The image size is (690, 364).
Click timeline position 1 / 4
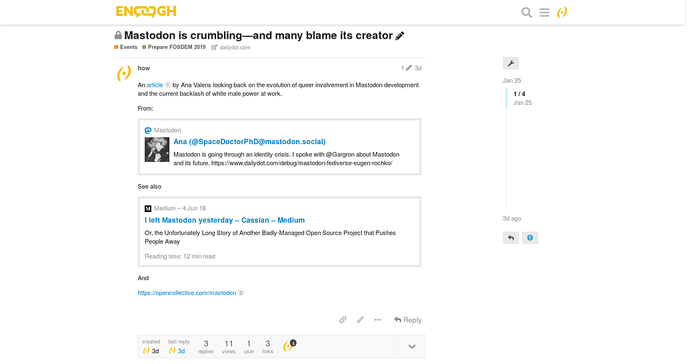519,94
